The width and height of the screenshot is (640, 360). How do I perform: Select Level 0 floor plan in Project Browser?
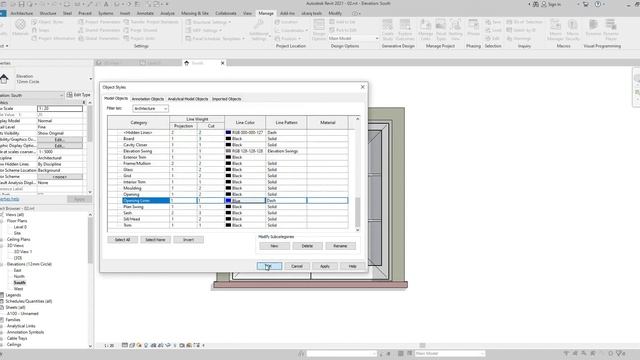pyautogui.click(x=20, y=227)
